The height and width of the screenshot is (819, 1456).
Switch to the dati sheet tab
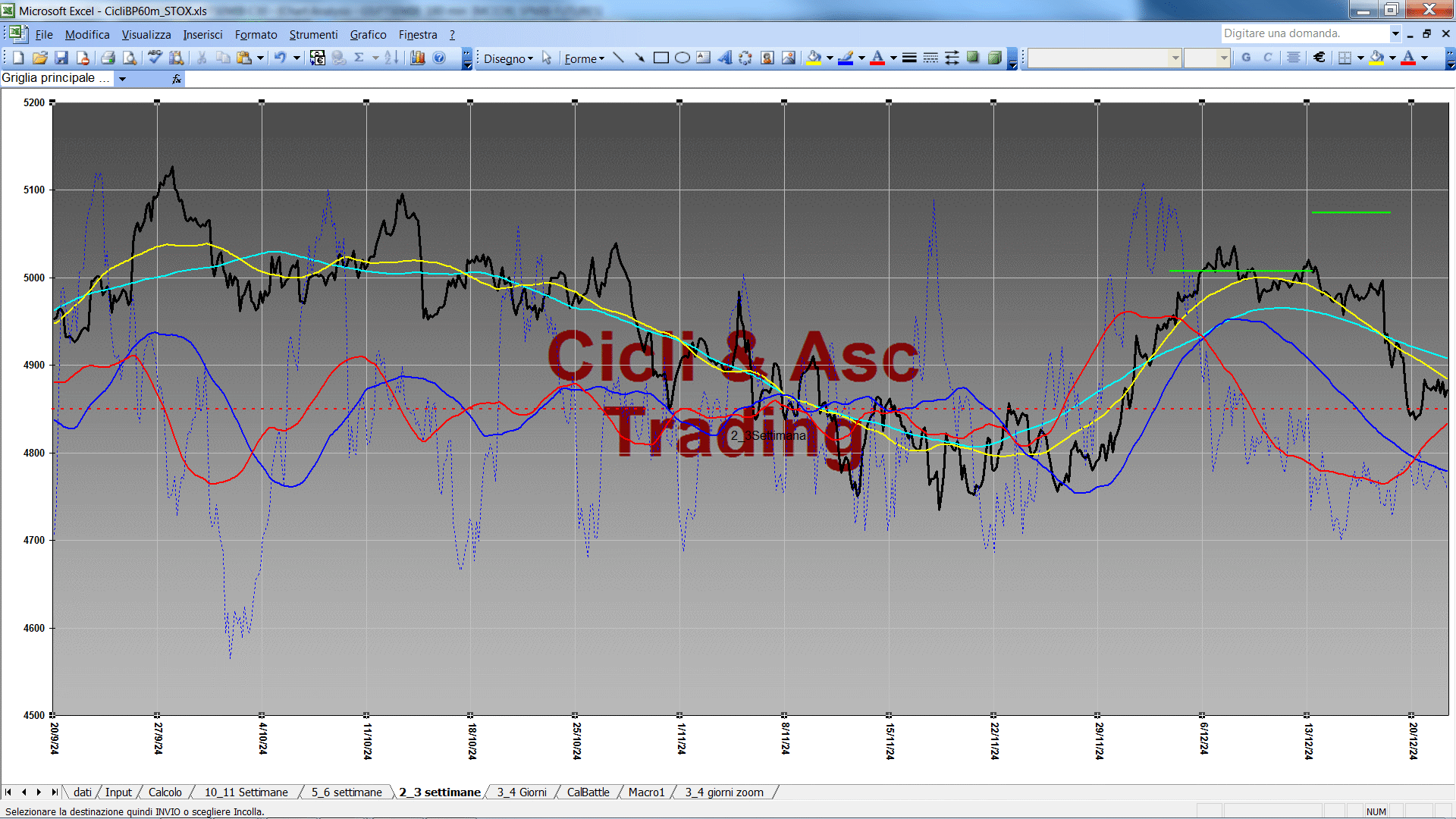click(83, 792)
